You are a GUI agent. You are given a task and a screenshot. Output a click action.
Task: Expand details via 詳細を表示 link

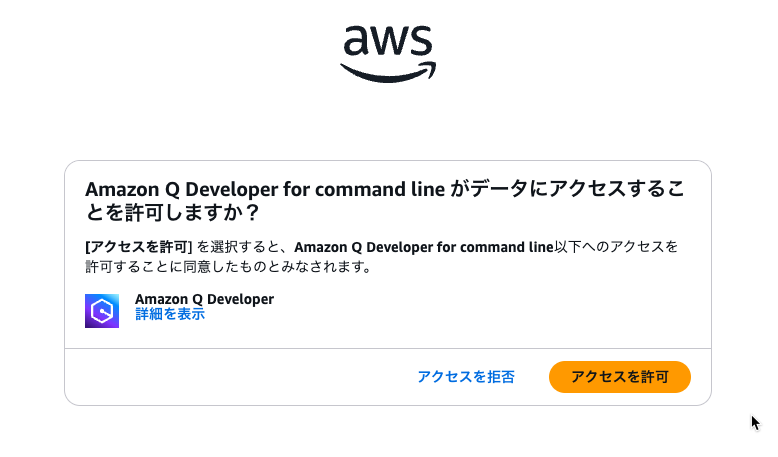[170, 314]
